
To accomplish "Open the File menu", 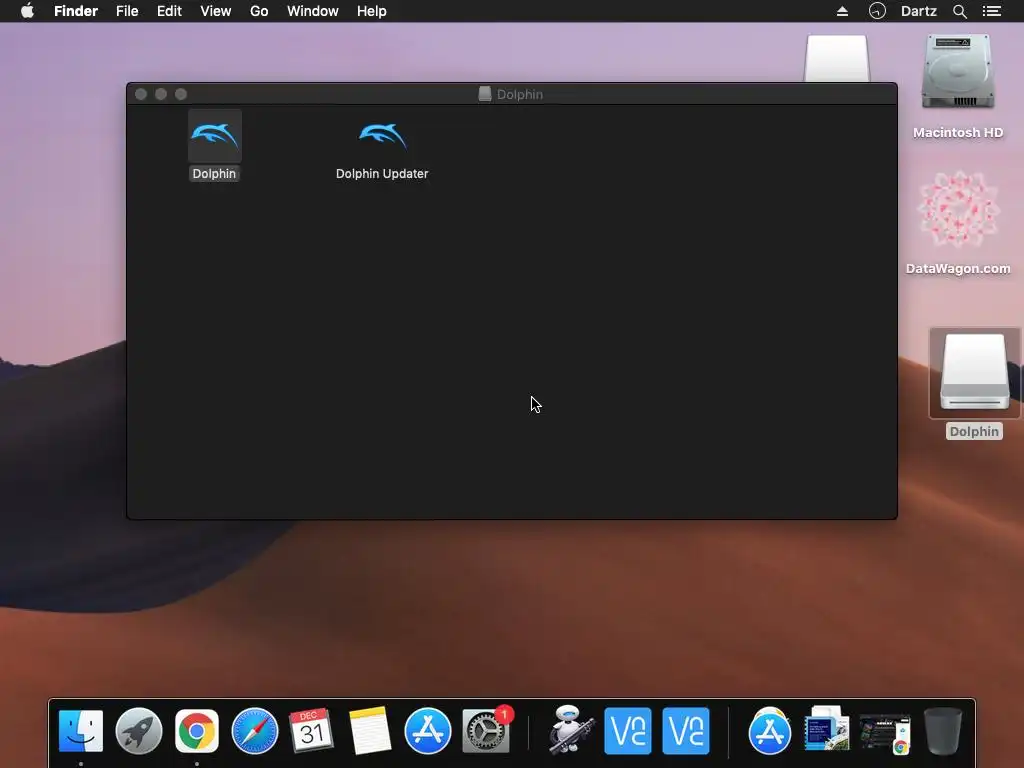I will pyautogui.click(x=127, y=11).
